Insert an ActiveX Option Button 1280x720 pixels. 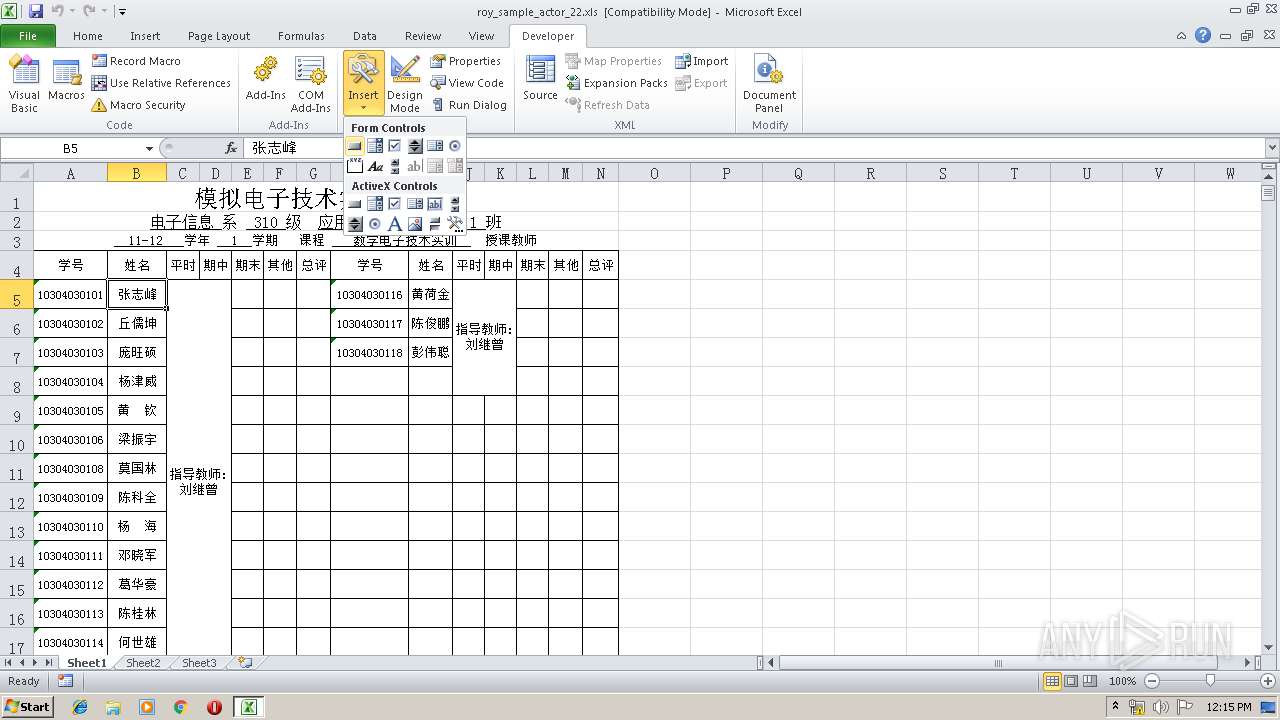375,224
